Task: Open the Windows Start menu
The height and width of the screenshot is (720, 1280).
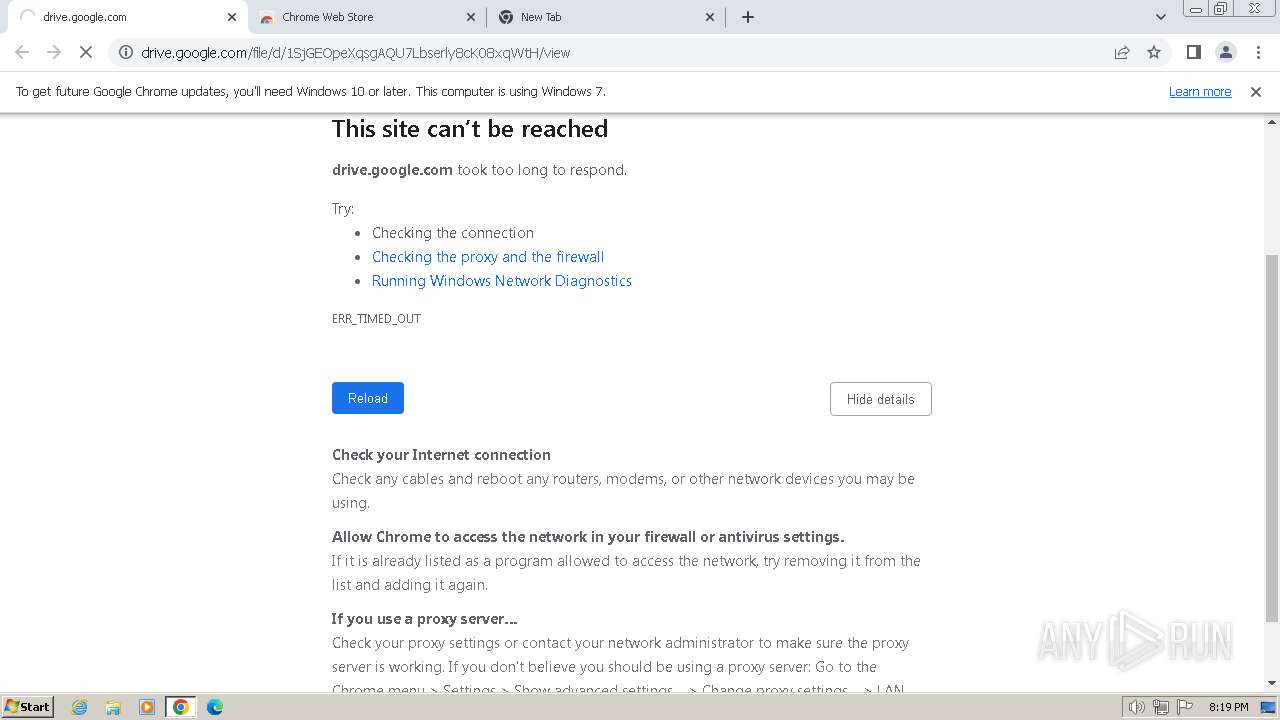Action: coord(28,707)
